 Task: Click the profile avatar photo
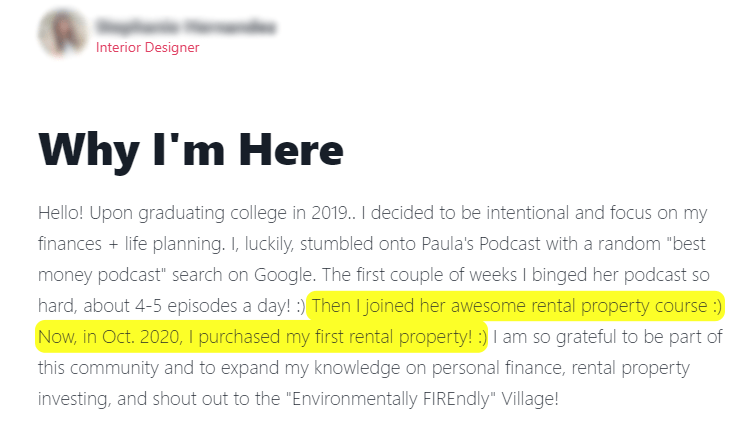(x=62, y=33)
